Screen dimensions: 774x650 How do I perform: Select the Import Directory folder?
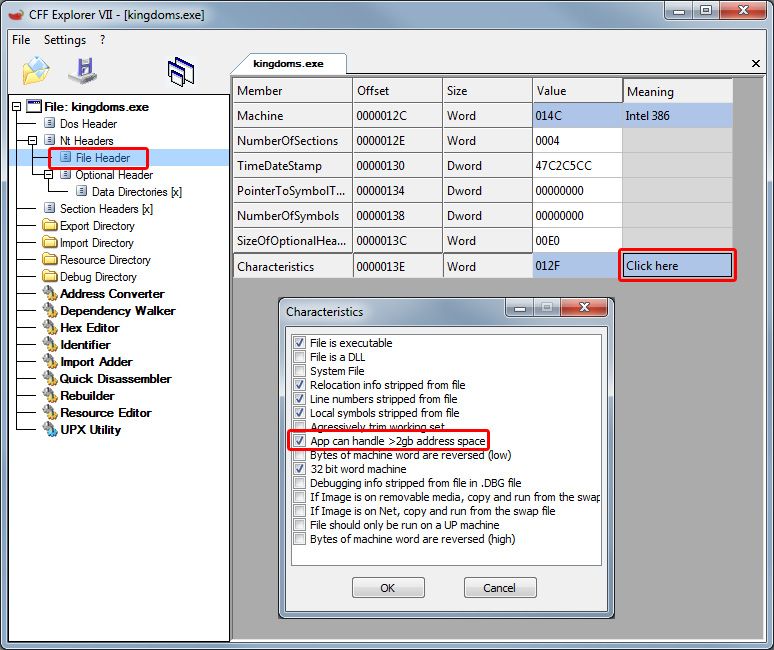tap(96, 243)
